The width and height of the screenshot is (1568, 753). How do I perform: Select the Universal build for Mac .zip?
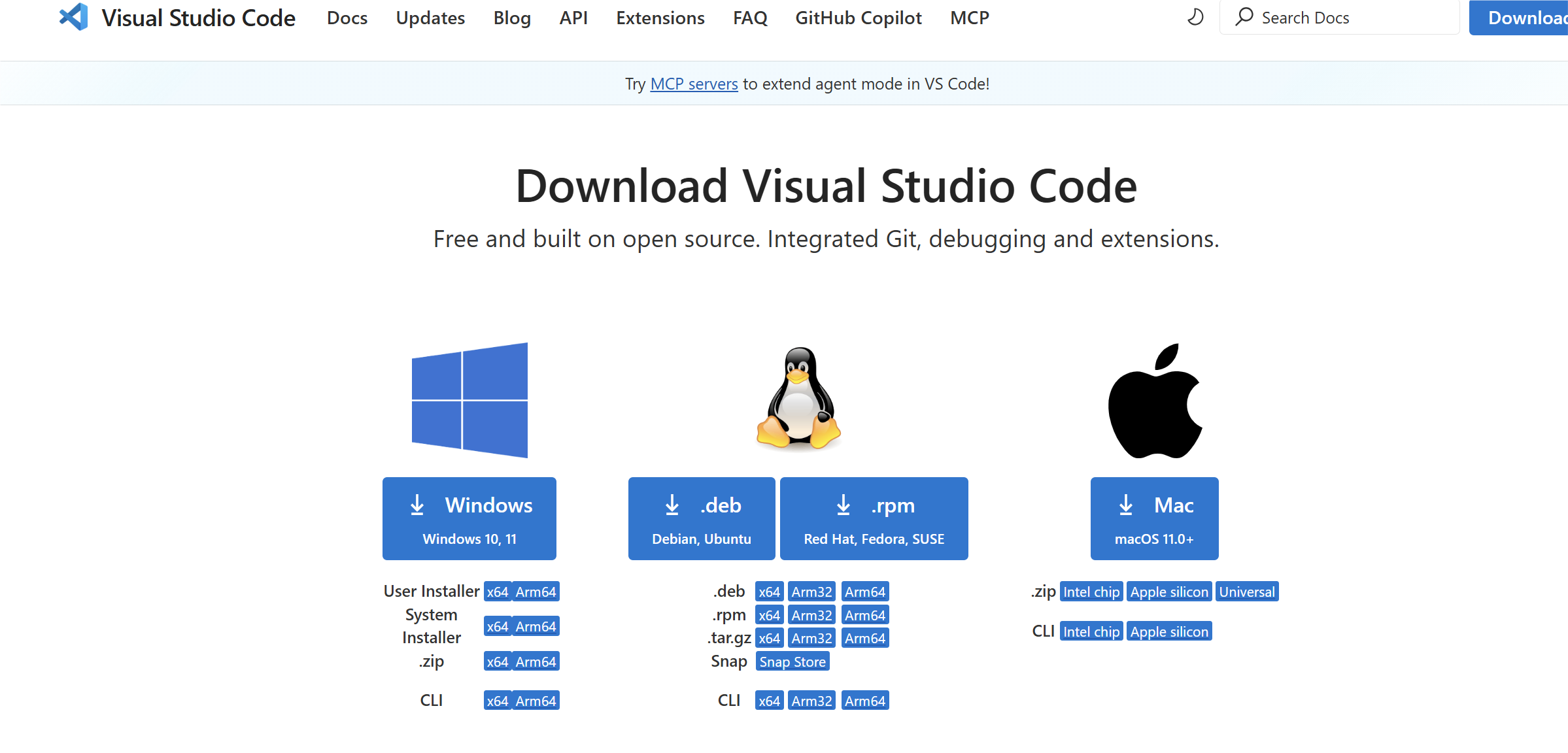[1246, 591]
